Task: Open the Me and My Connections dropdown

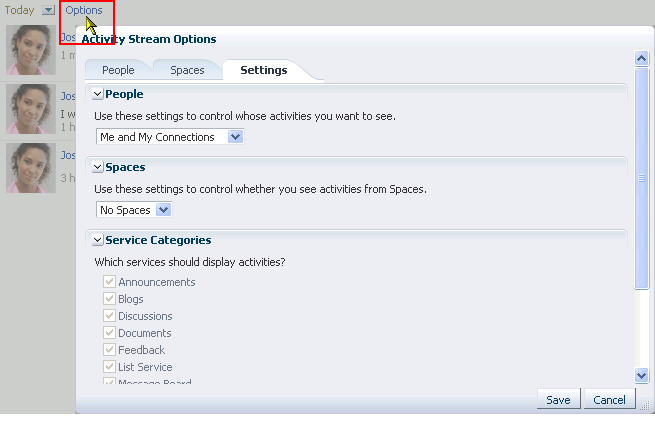Action: point(170,137)
